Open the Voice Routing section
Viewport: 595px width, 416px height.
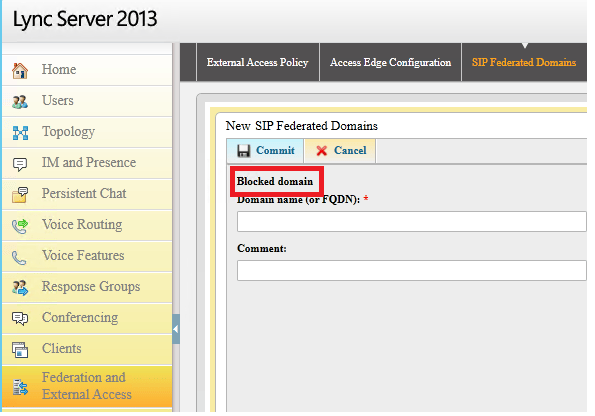pyautogui.click(x=87, y=226)
